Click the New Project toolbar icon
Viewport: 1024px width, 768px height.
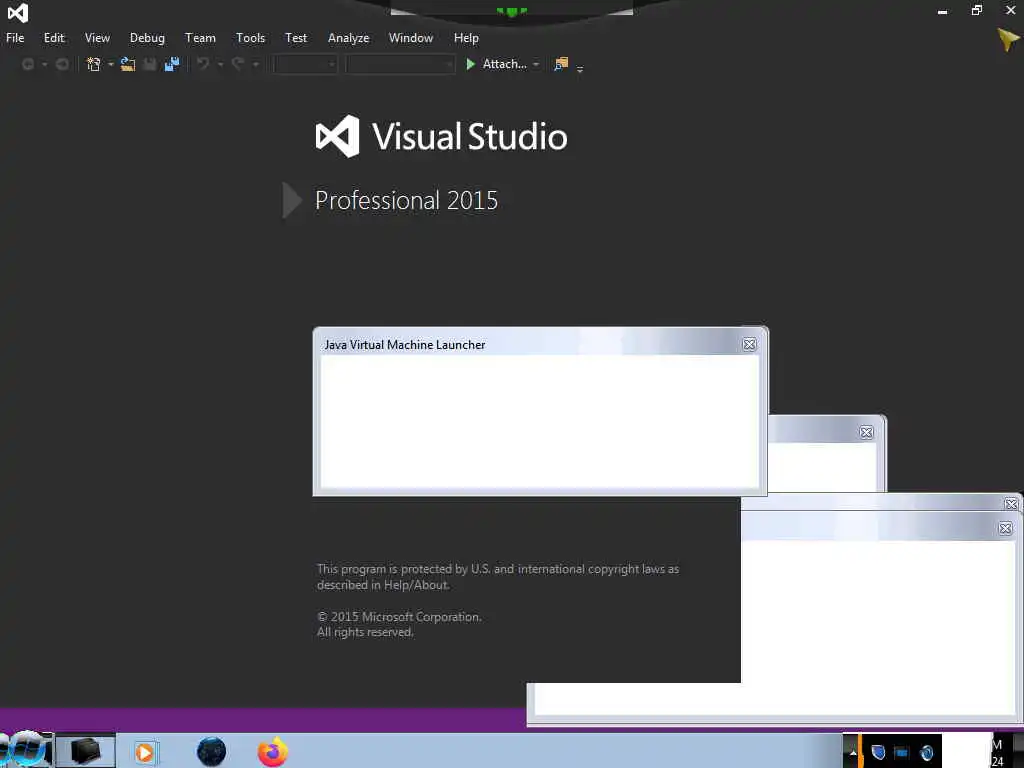point(94,64)
